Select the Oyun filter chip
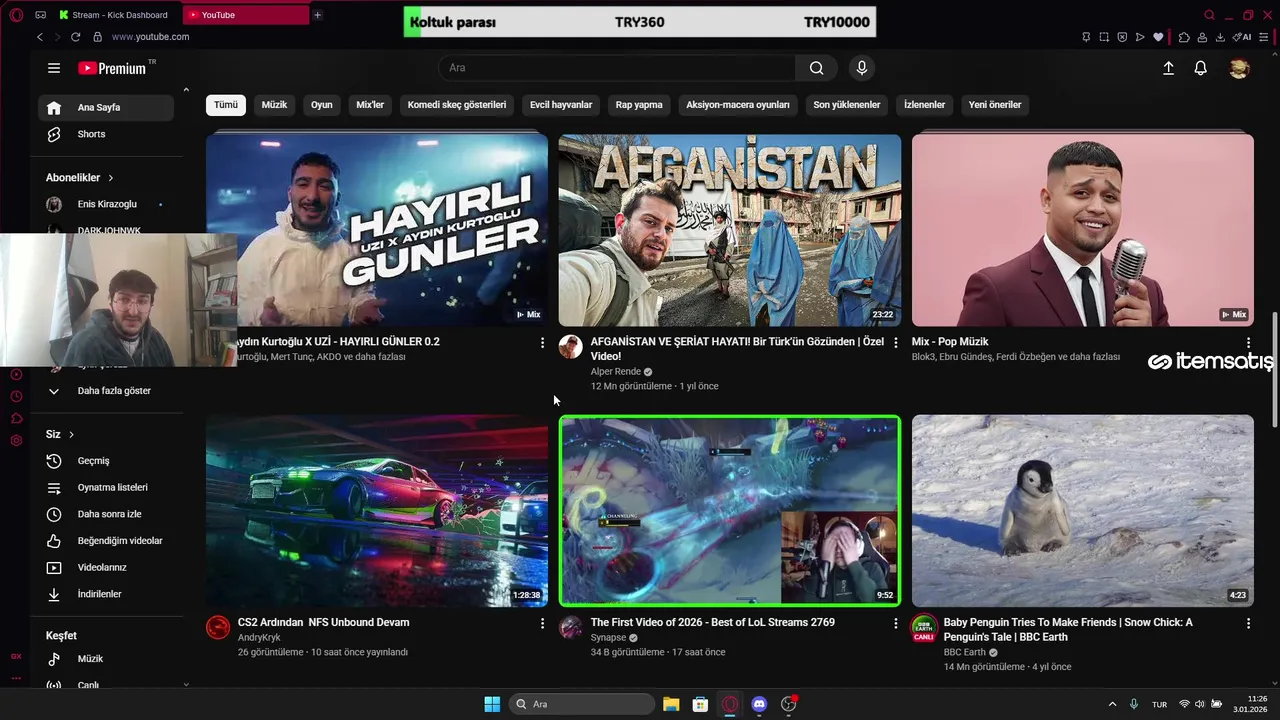The width and height of the screenshot is (1280, 720). coord(321,105)
